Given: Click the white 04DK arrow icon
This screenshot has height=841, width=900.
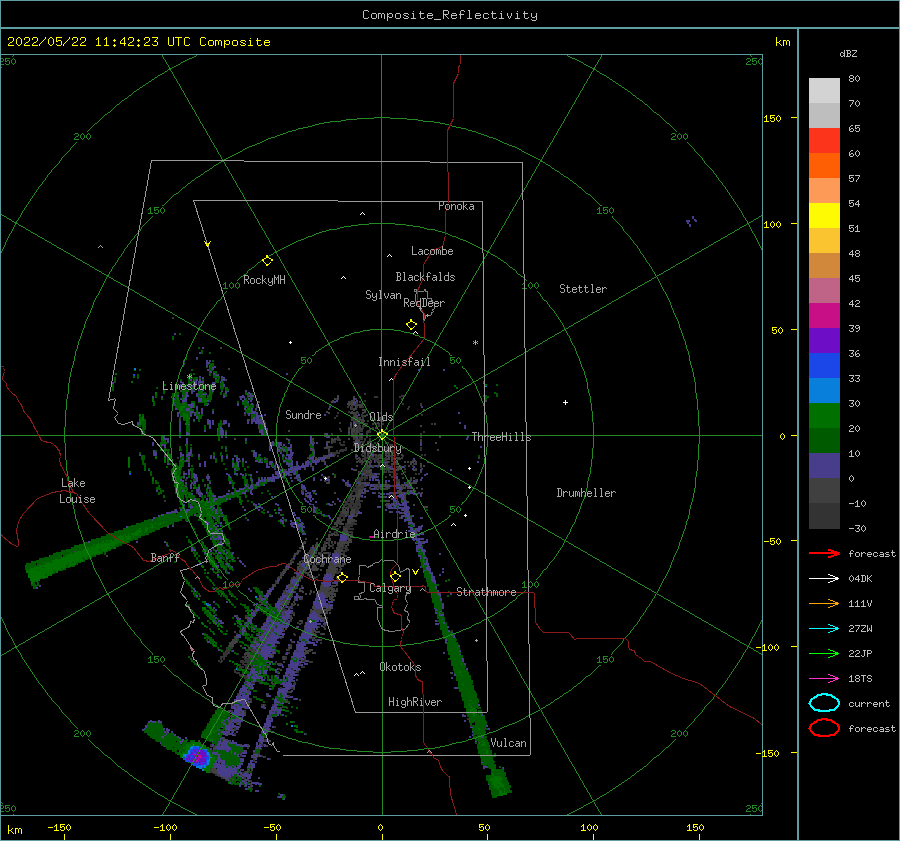Looking at the screenshot, I should coord(824,579).
